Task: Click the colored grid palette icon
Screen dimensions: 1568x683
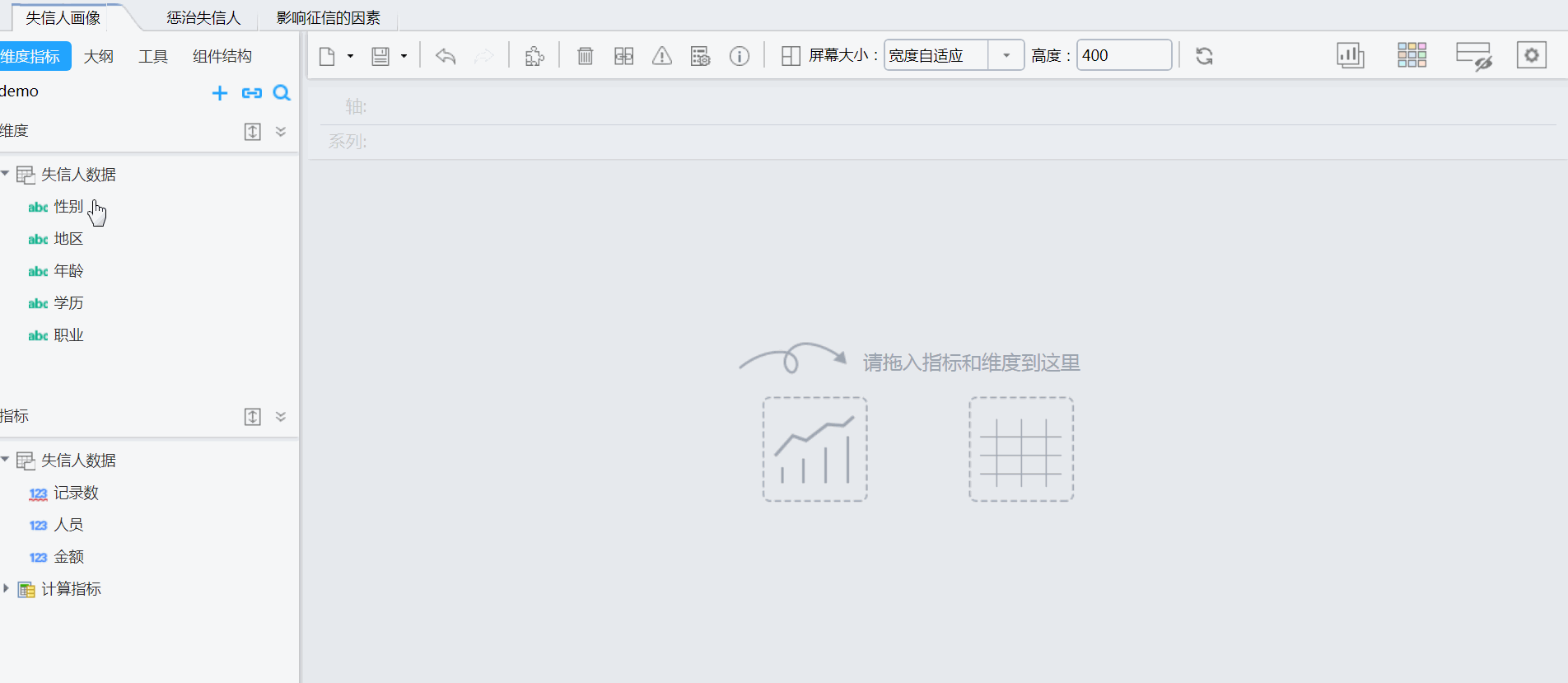Action: click(x=1412, y=56)
